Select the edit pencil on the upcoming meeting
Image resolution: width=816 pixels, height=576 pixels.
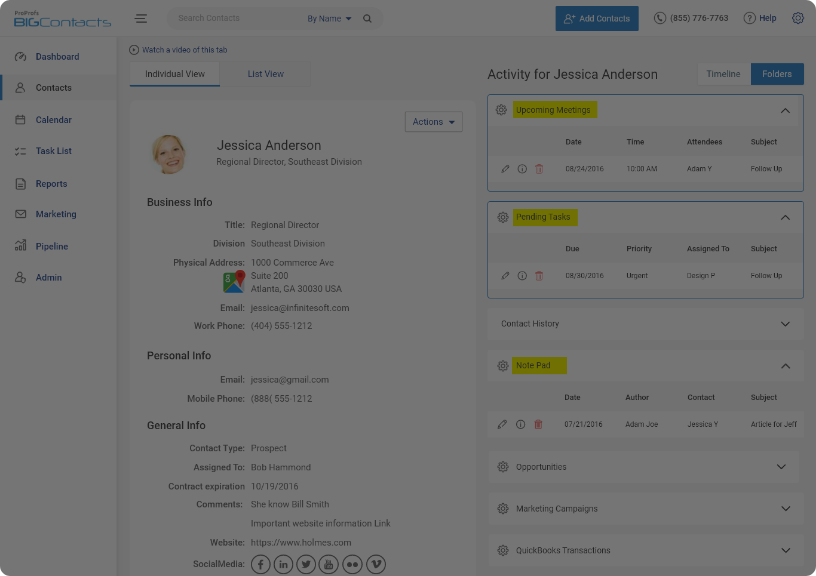click(x=504, y=169)
